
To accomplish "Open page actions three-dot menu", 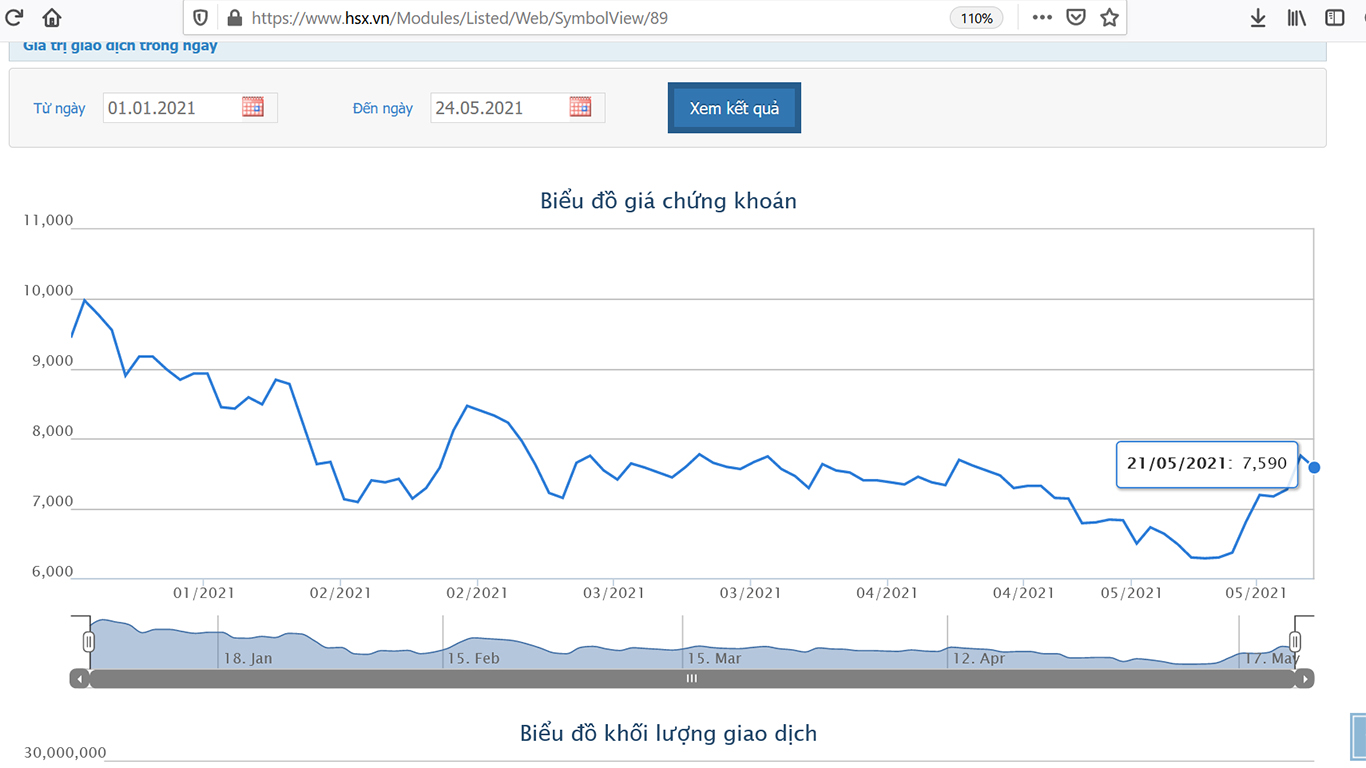I will point(1042,18).
